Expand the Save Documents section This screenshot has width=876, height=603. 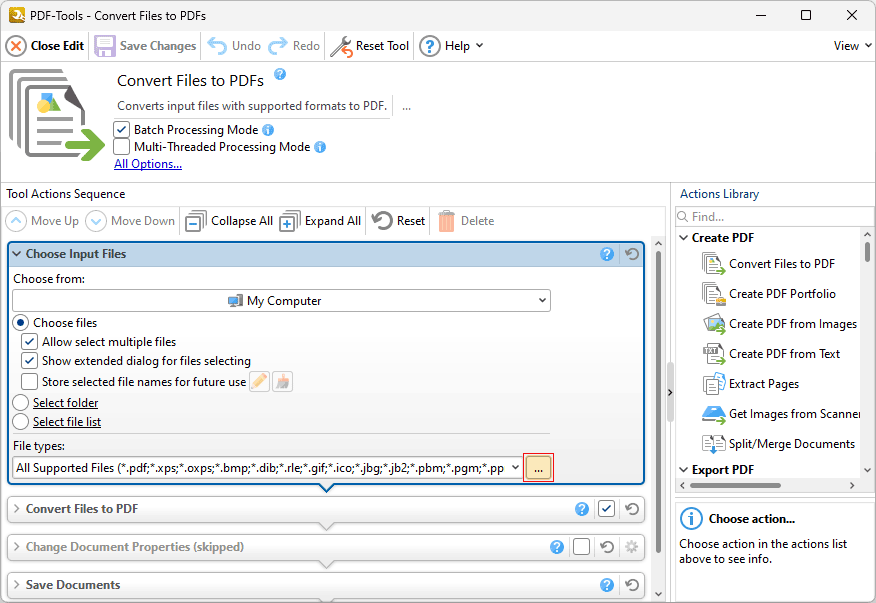coord(17,585)
